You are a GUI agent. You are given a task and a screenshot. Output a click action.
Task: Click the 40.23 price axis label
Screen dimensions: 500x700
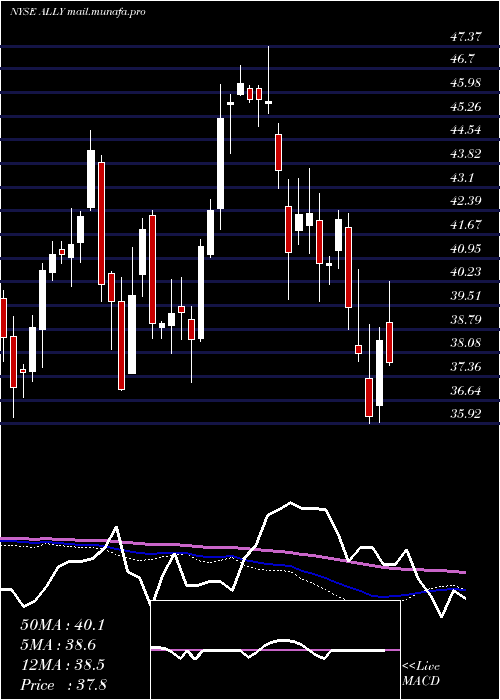pos(466,271)
